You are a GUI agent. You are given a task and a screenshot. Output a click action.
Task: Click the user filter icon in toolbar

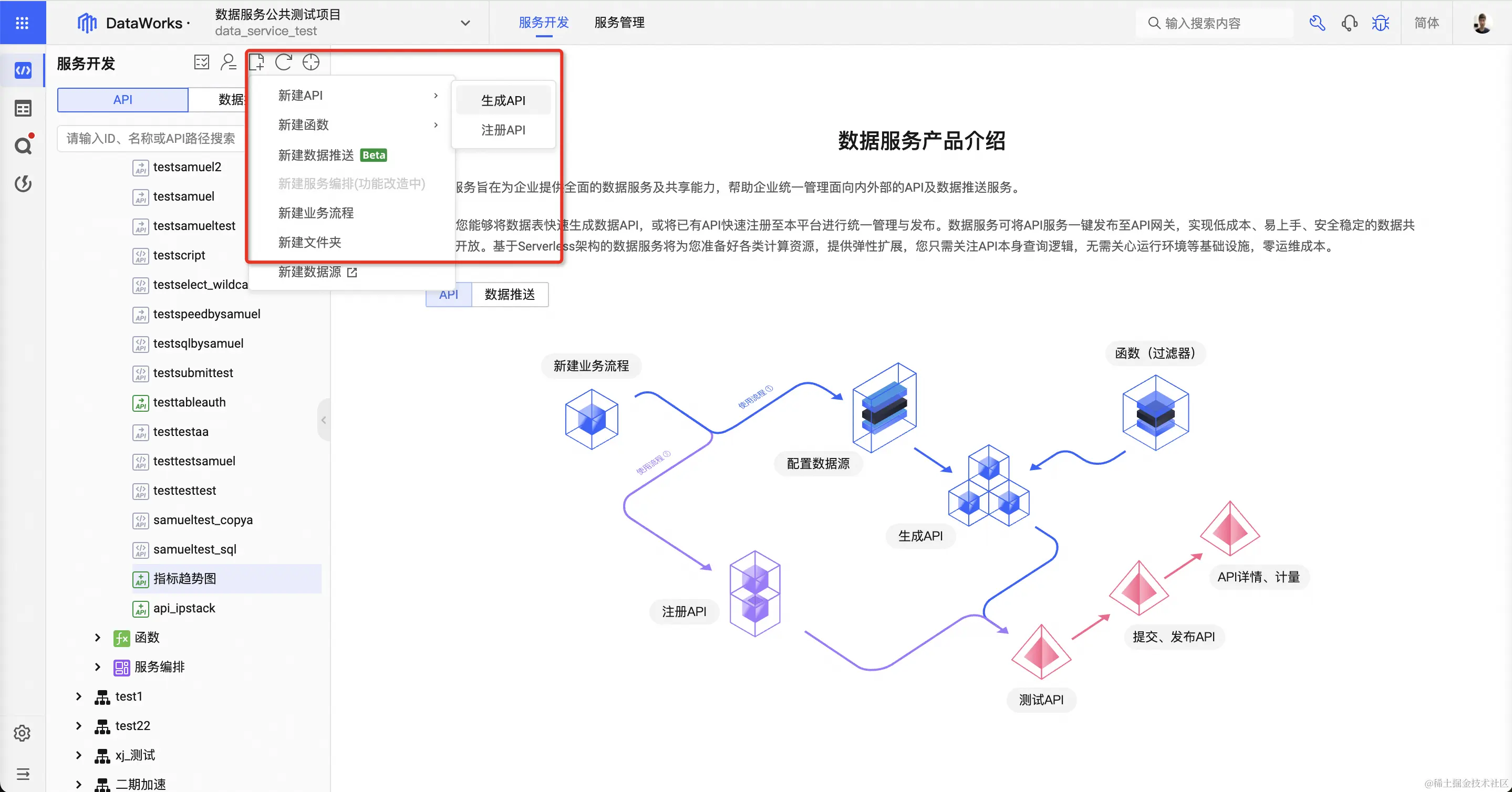(x=229, y=62)
